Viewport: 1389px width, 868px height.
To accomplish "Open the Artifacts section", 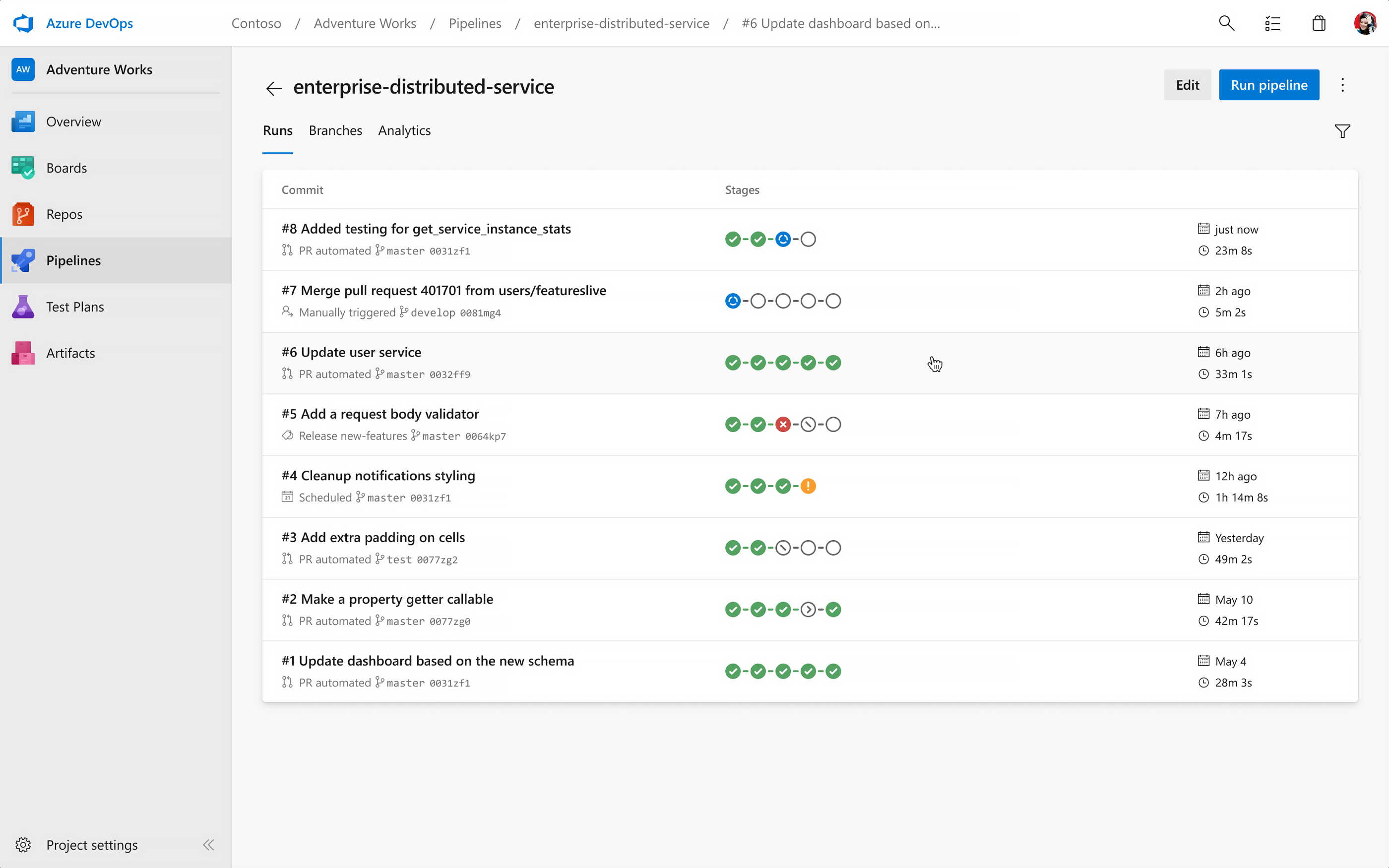I will point(70,353).
